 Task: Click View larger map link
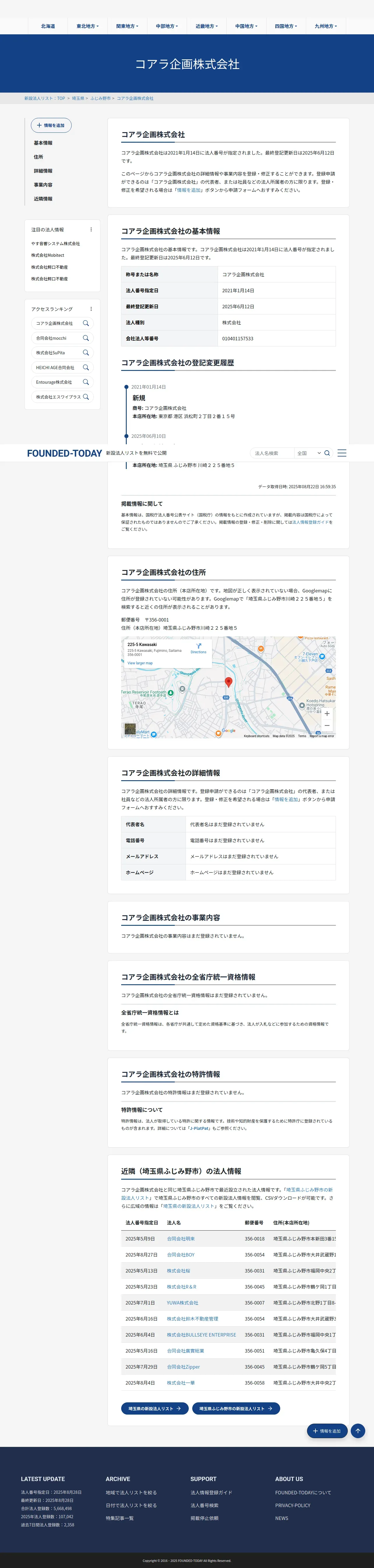(x=140, y=663)
